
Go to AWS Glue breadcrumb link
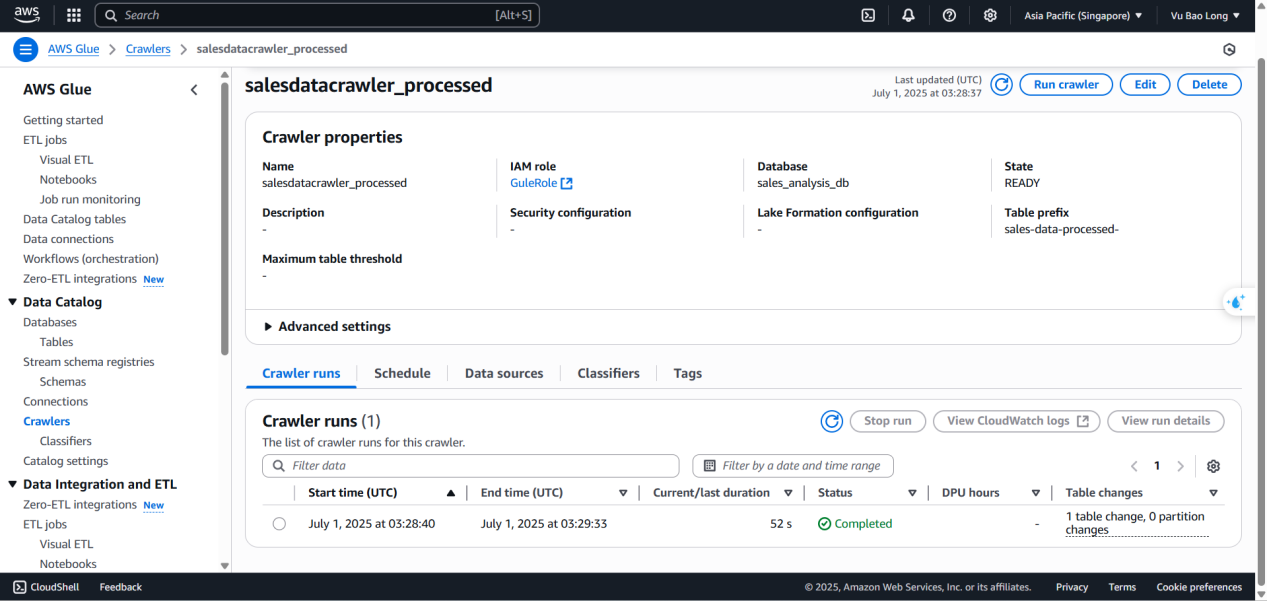73,49
